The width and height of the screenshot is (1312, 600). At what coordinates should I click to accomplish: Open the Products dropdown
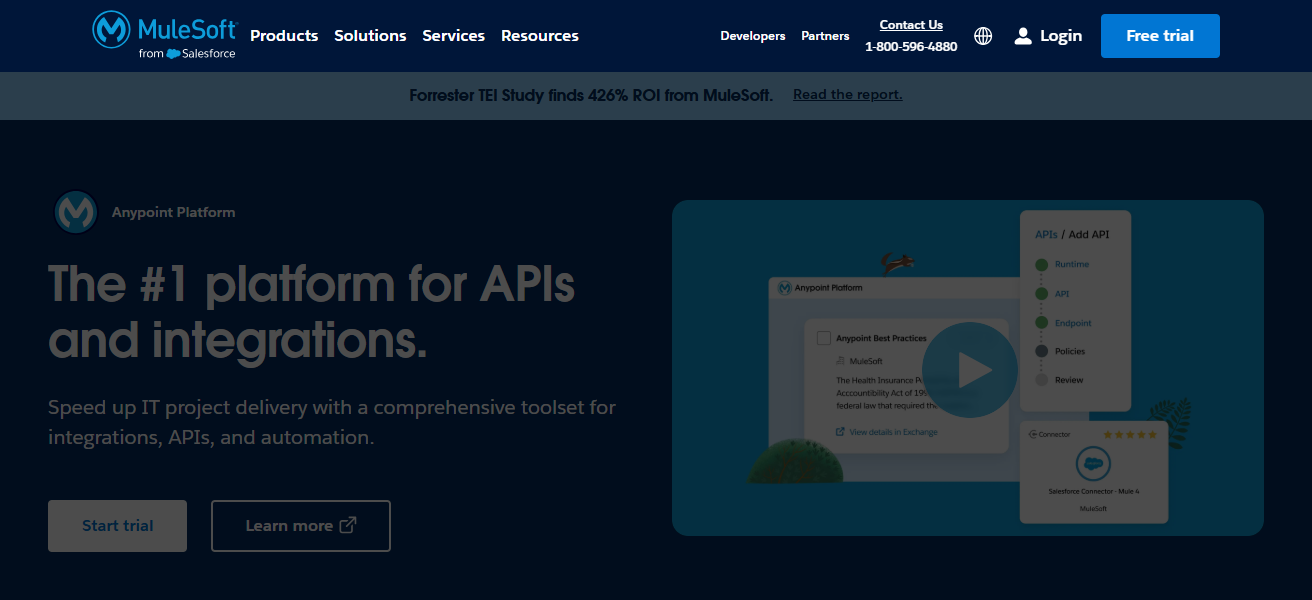point(284,36)
